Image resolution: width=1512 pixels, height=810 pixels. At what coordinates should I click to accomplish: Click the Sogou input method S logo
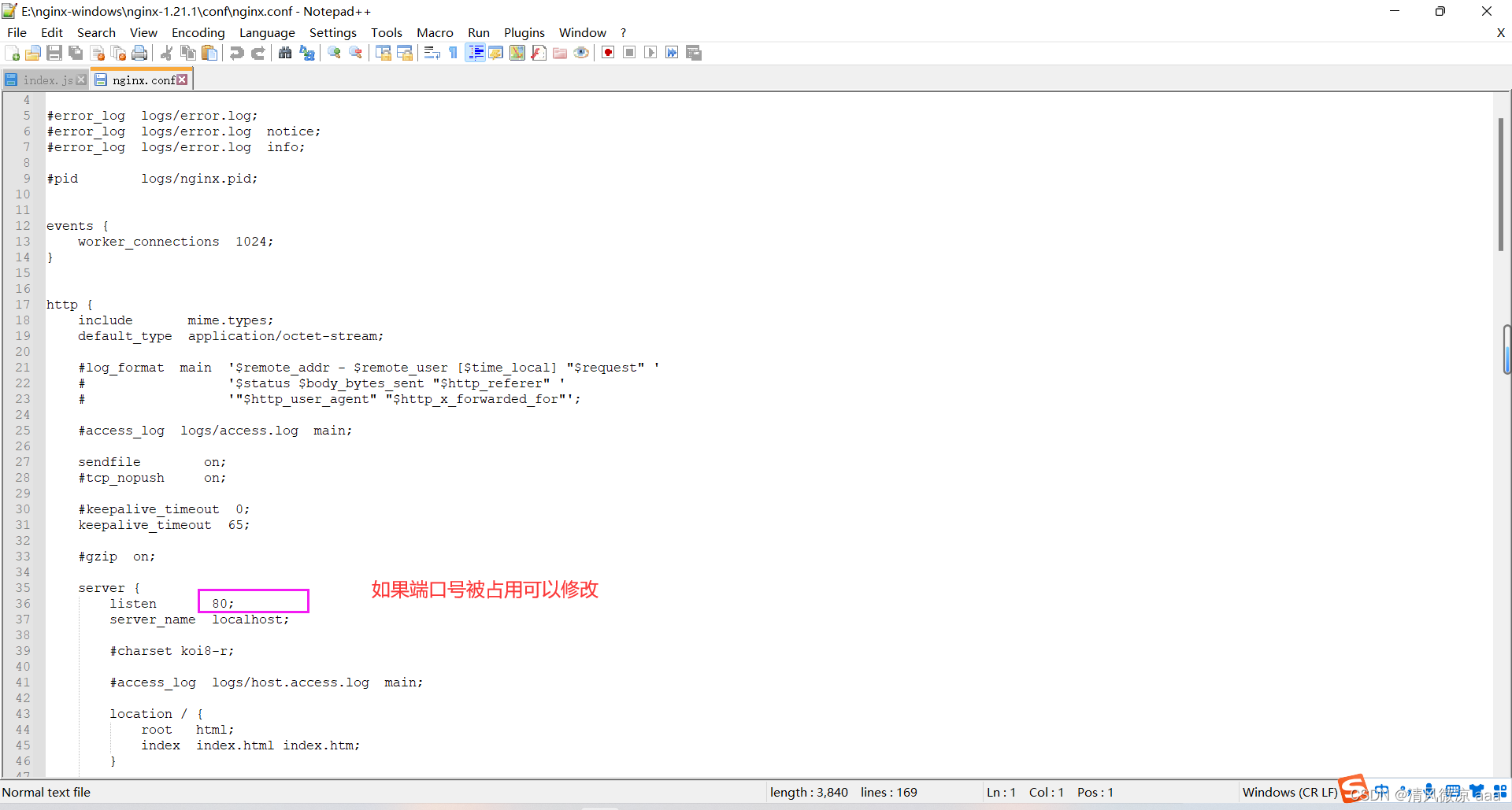[x=1352, y=788]
